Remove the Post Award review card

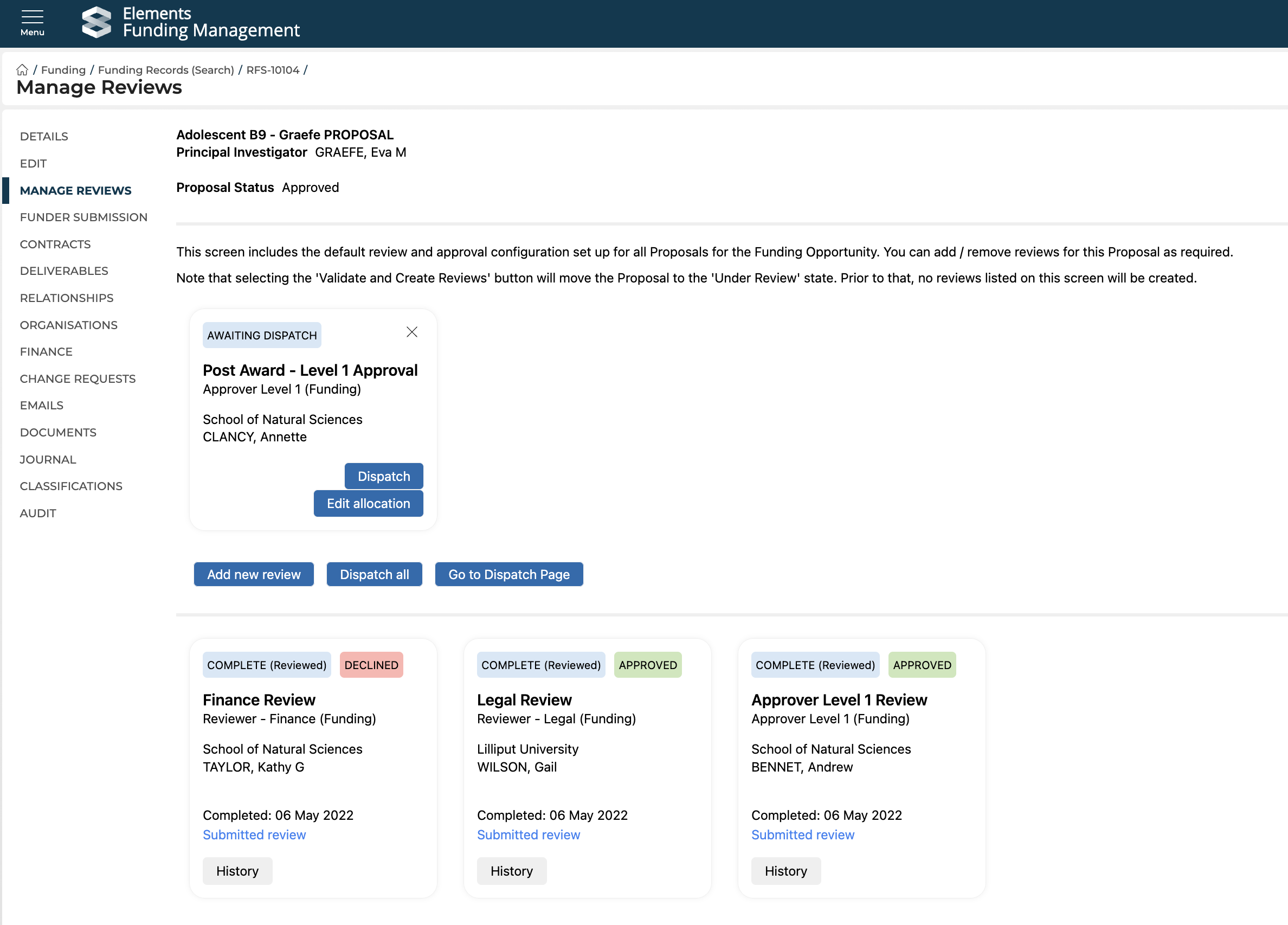[412, 332]
